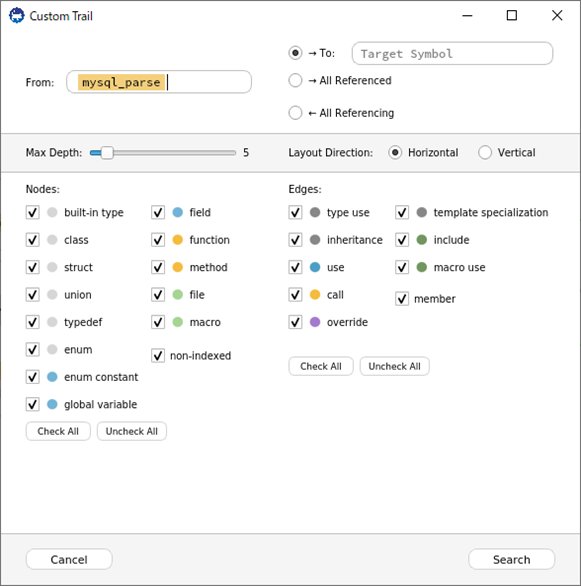Toggle the non-indexed nodes checkbox
The width and height of the screenshot is (581, 586).
(158, 356)
